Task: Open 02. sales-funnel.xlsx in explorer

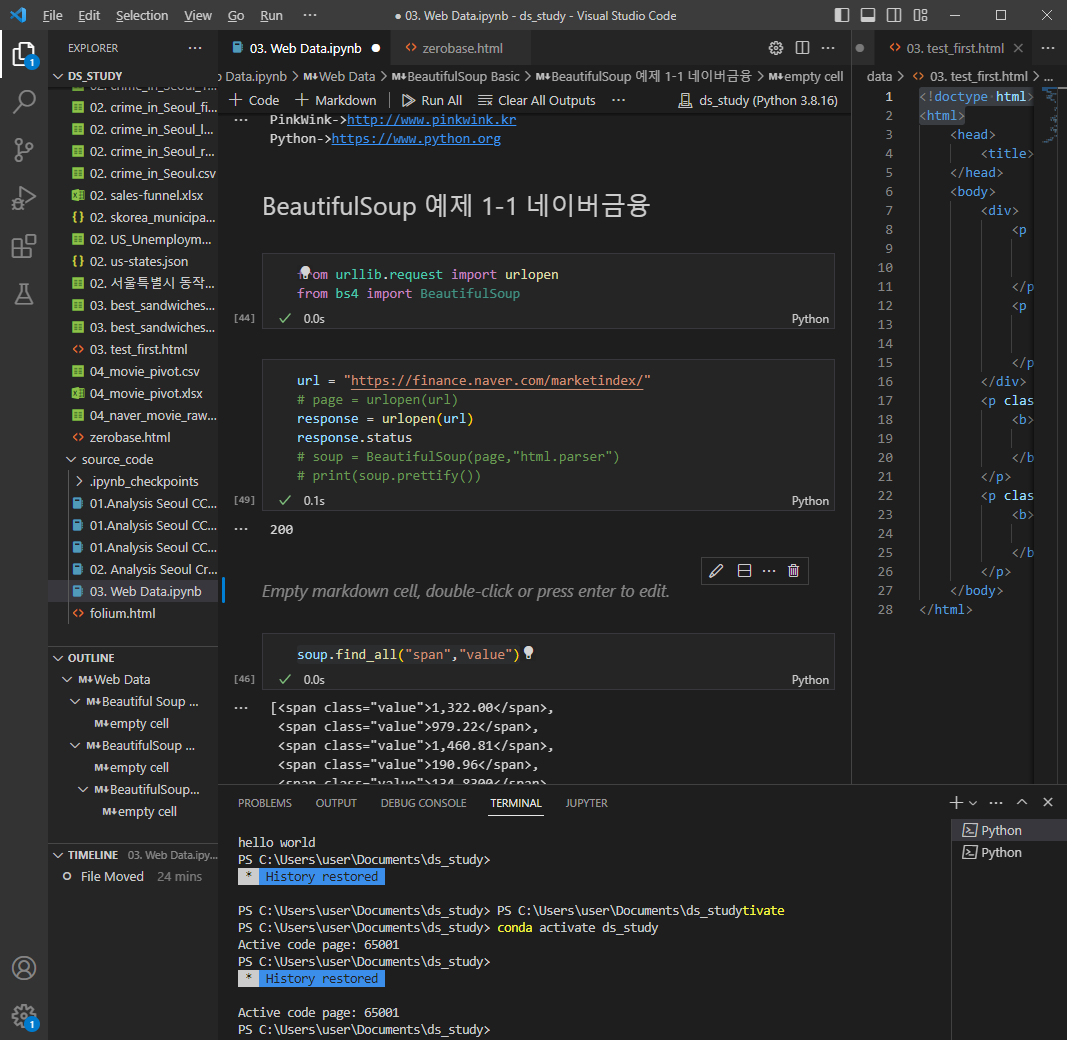Action: click(x=146, y=195)
